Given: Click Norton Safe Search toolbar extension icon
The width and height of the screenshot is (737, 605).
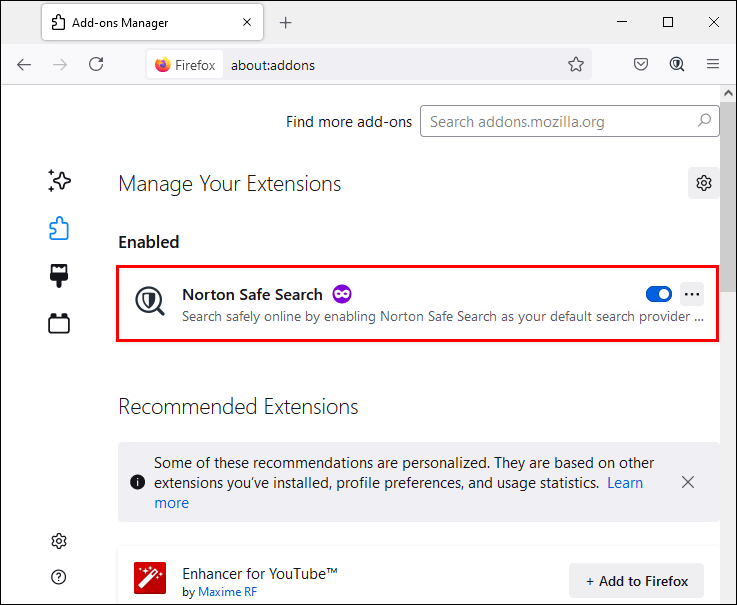Looking at the screenshot, I should (x=677, y=64).
